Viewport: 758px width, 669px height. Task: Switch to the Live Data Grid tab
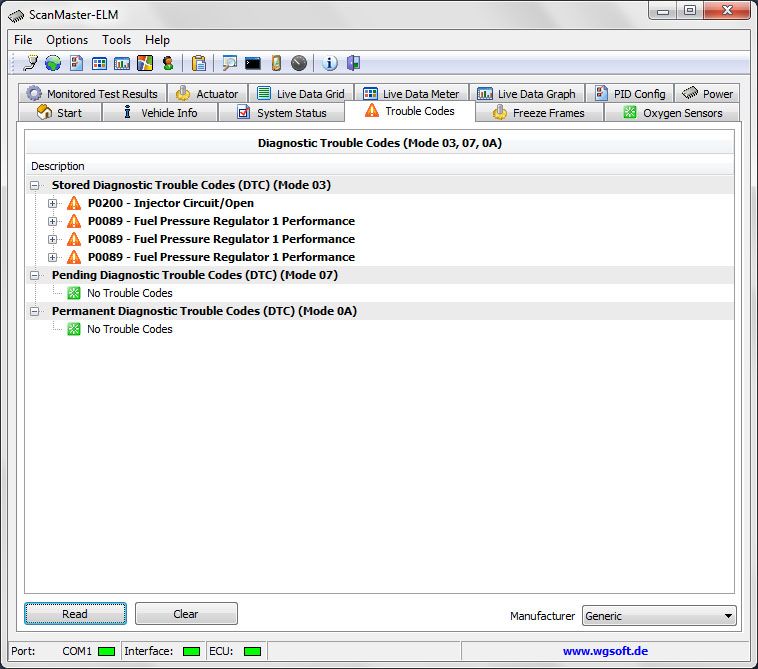(x=301, y=94)
